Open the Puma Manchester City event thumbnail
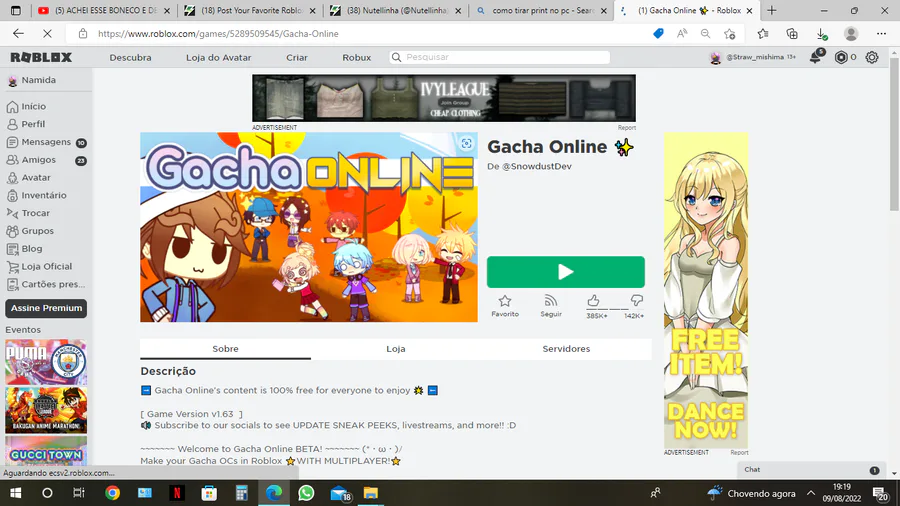The image size is (900, 506). click(x=46, y=362)
